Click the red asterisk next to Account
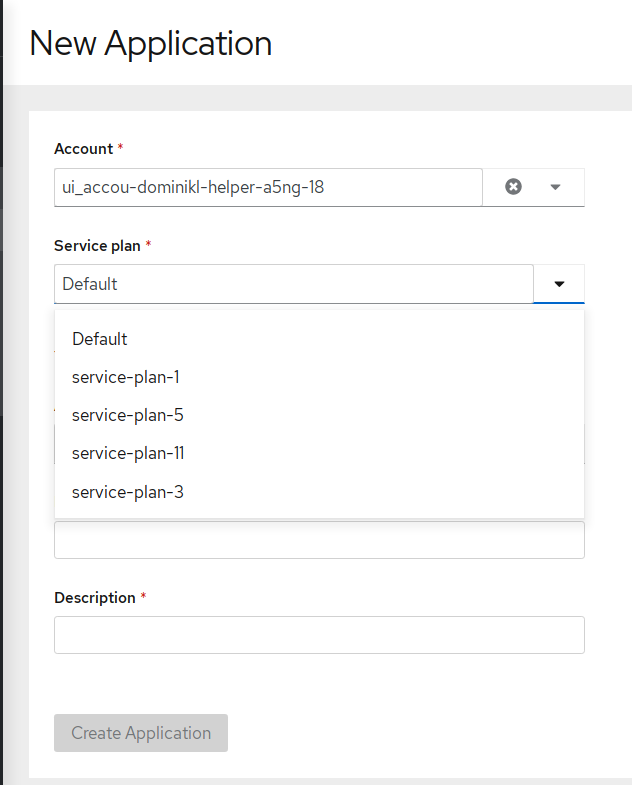Screen dimensions: 632x785 pyautogui.click(x=121, y=148)
